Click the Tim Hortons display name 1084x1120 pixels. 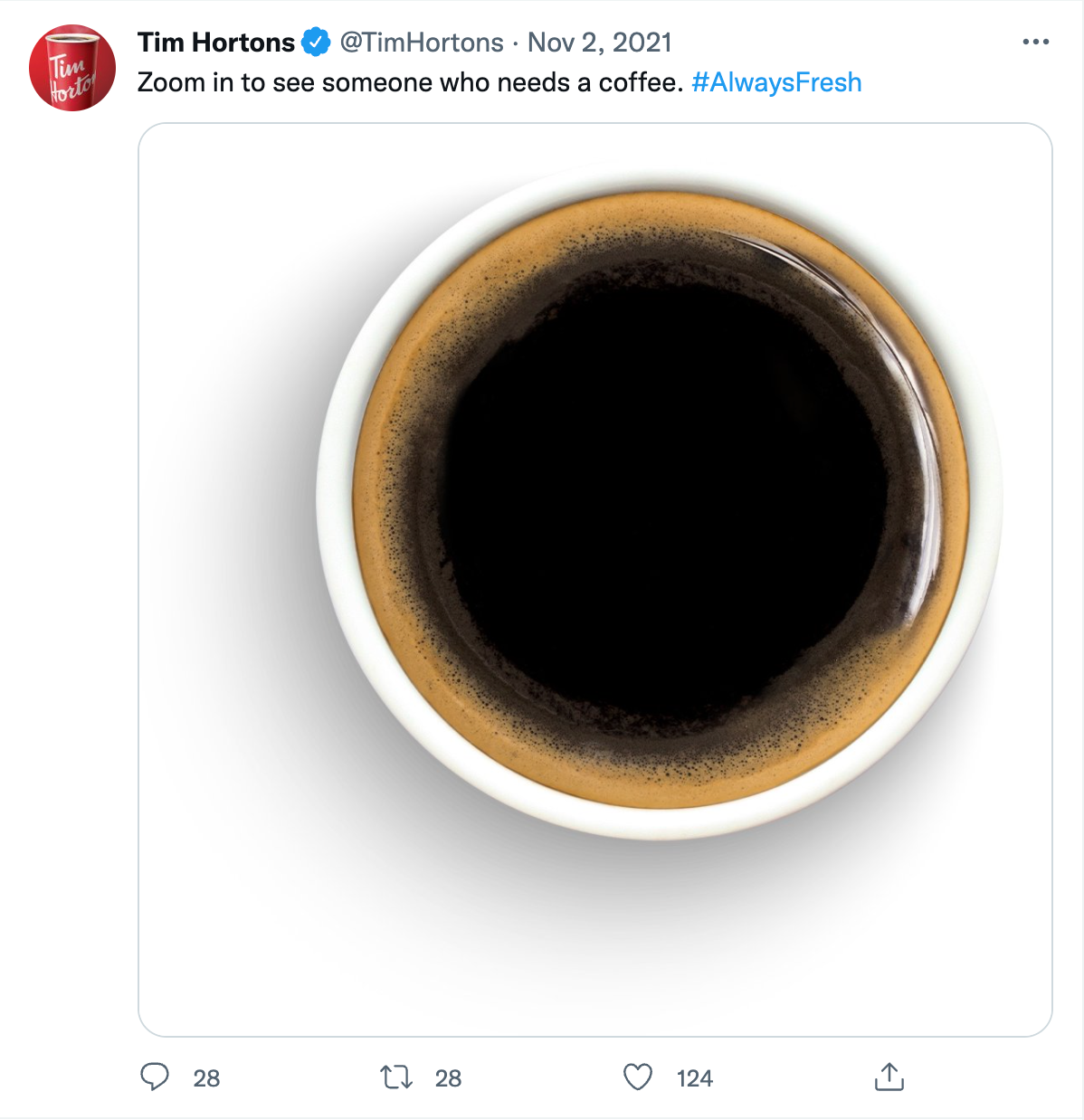click(x=216, y=42)
